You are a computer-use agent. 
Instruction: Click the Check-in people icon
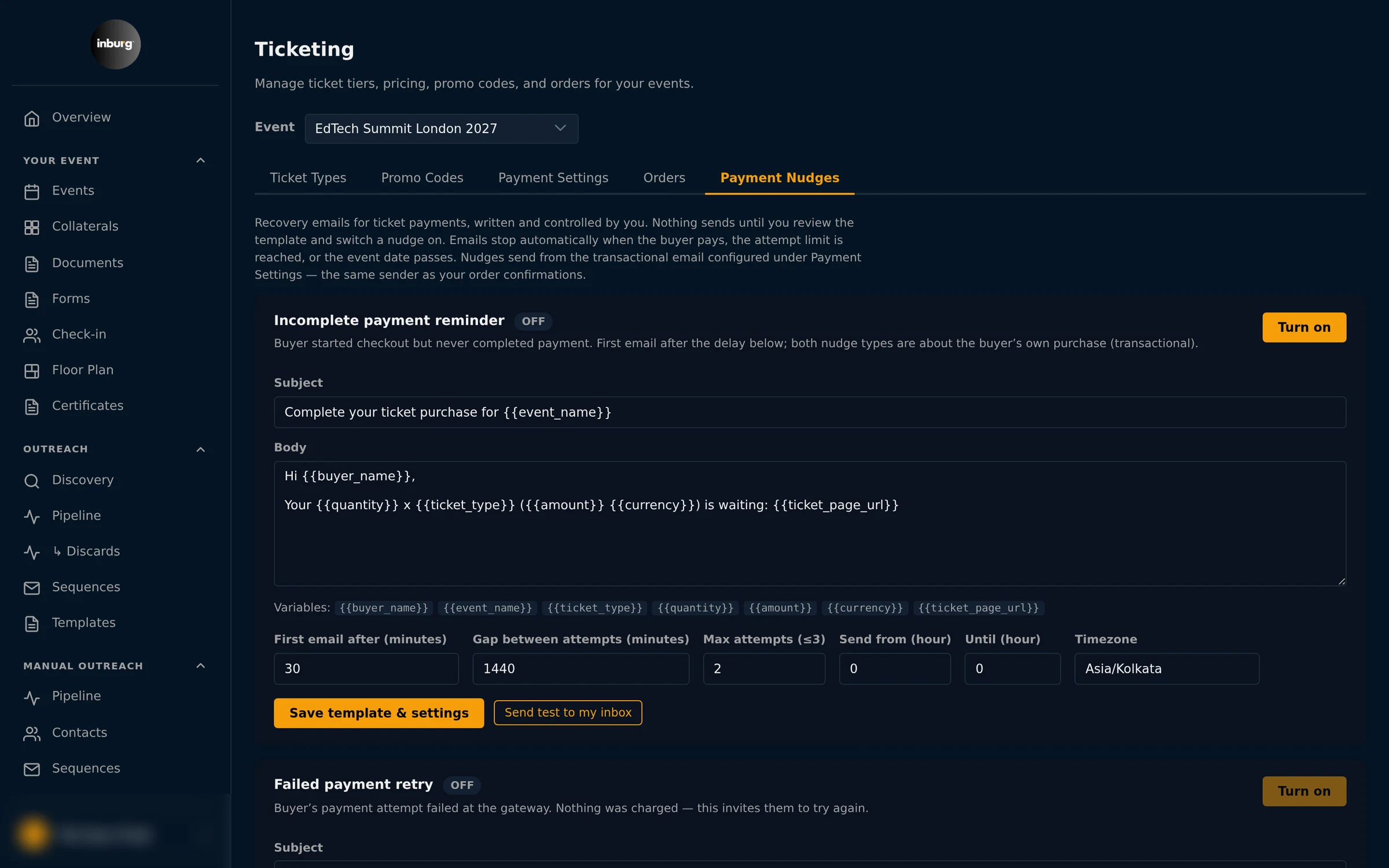(x=32, y=335)
